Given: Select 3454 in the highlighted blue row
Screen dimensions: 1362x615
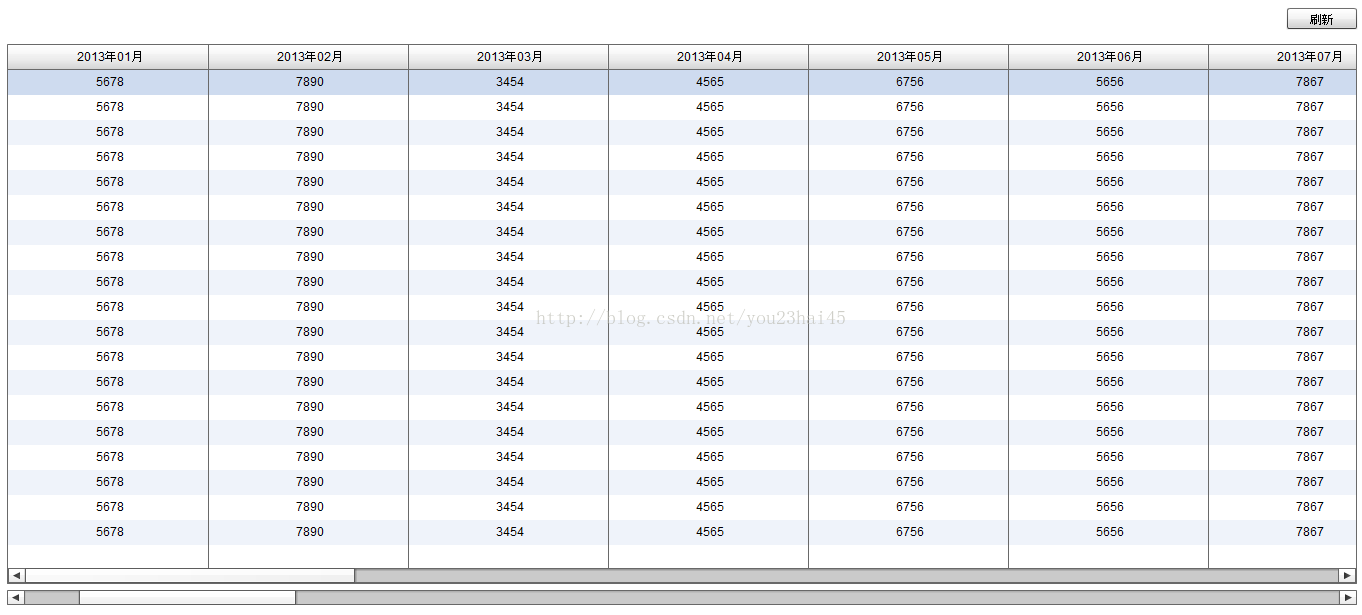Looking at the screenshot, I should tap(510, 82).
